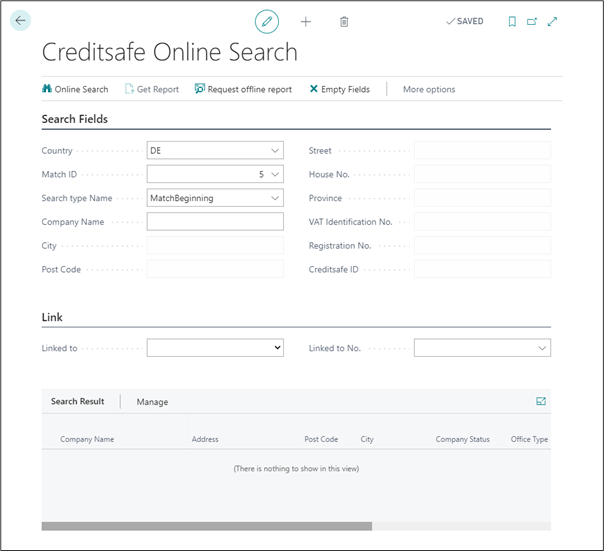The image size is (604, 551).
Task: Open the Manage menu
Action: tap(152, 402)
